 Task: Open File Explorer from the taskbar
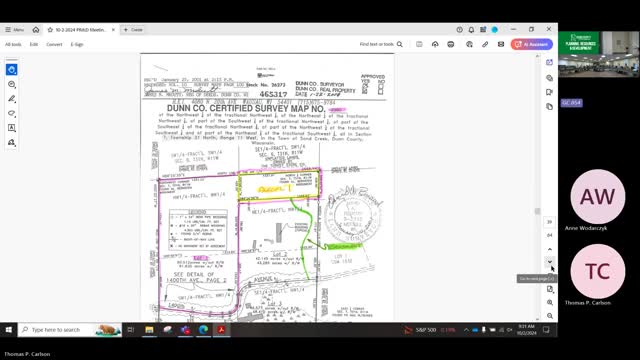coord(149,330)
